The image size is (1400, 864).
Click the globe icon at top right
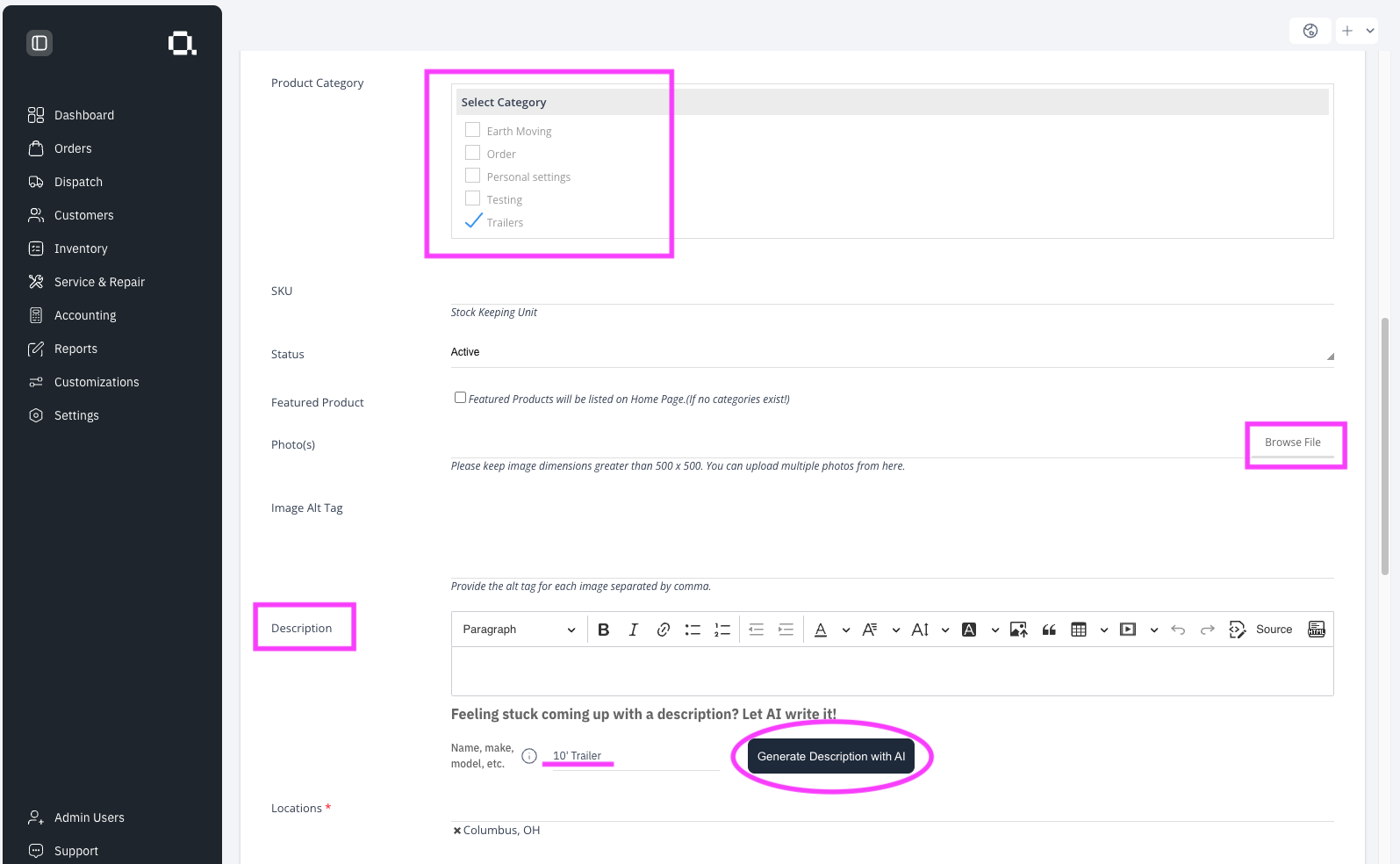pyautogui.click(x=1310, y=31)
